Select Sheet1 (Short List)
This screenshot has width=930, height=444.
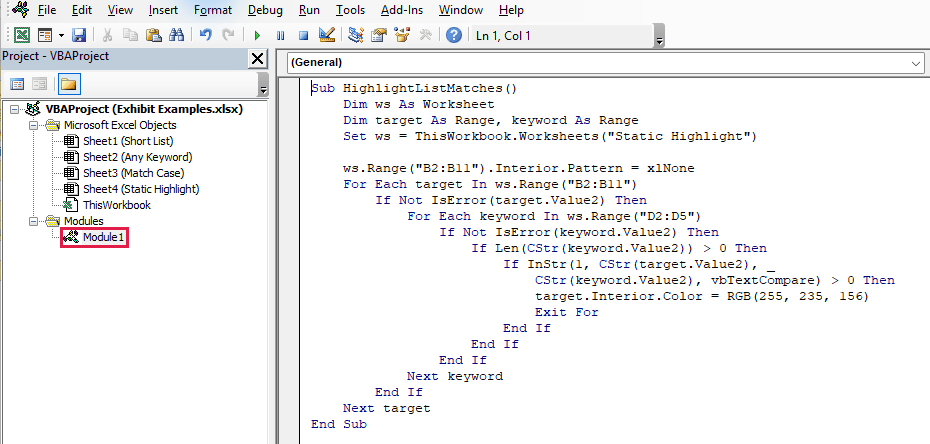coord(128,141)
